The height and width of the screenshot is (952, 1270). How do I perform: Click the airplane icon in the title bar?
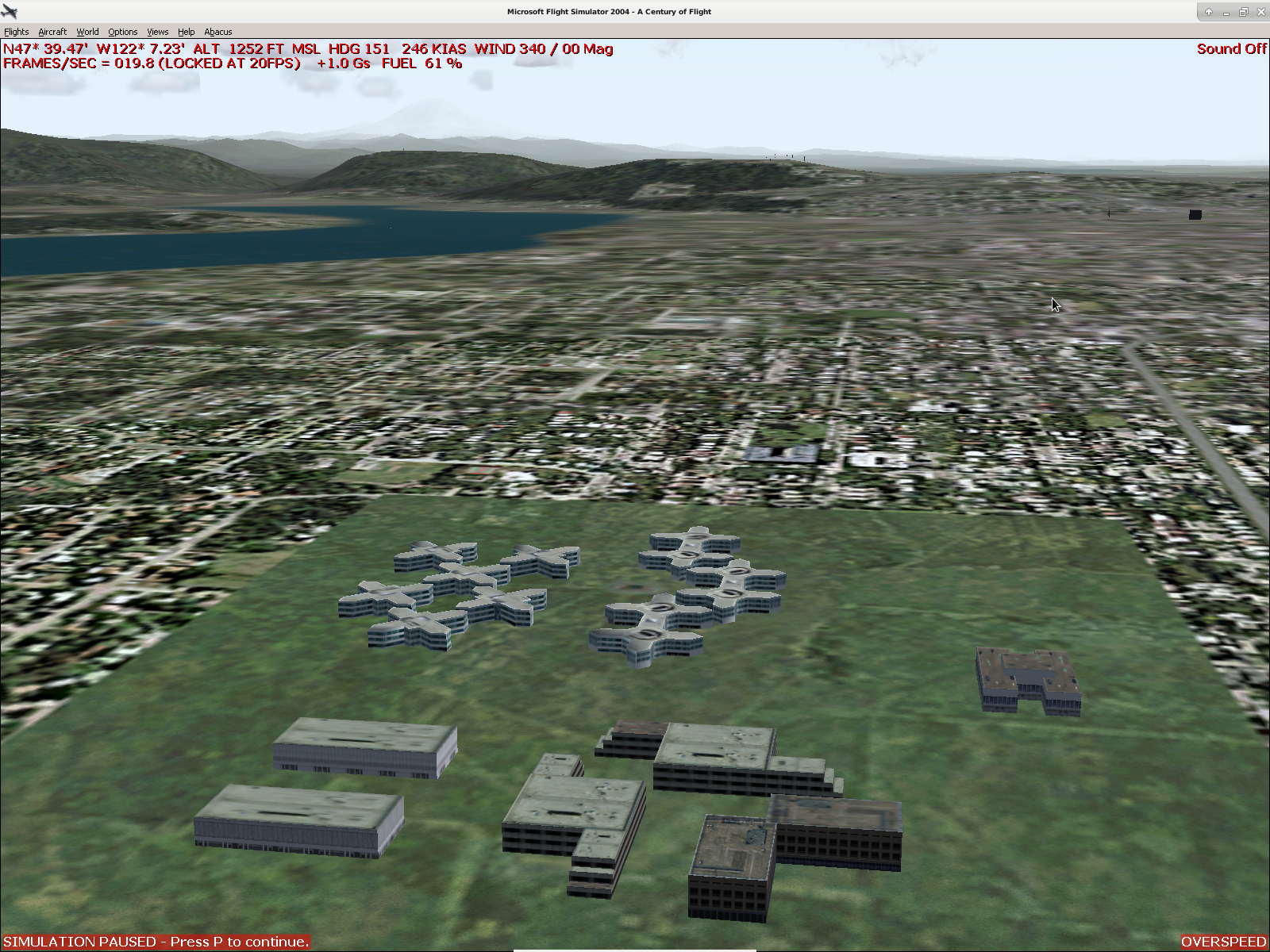[x=10, y=11]
